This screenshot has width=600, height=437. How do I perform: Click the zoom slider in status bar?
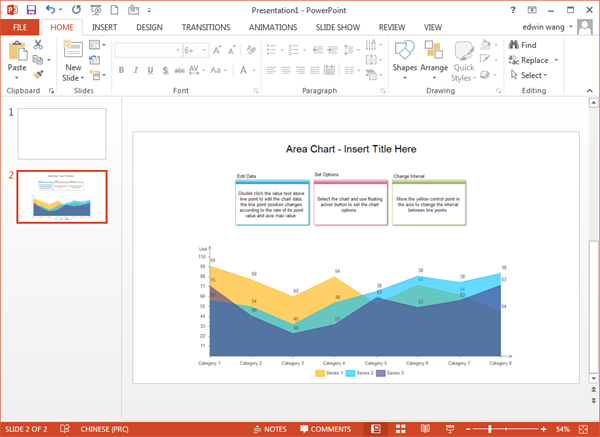point(490,428)
